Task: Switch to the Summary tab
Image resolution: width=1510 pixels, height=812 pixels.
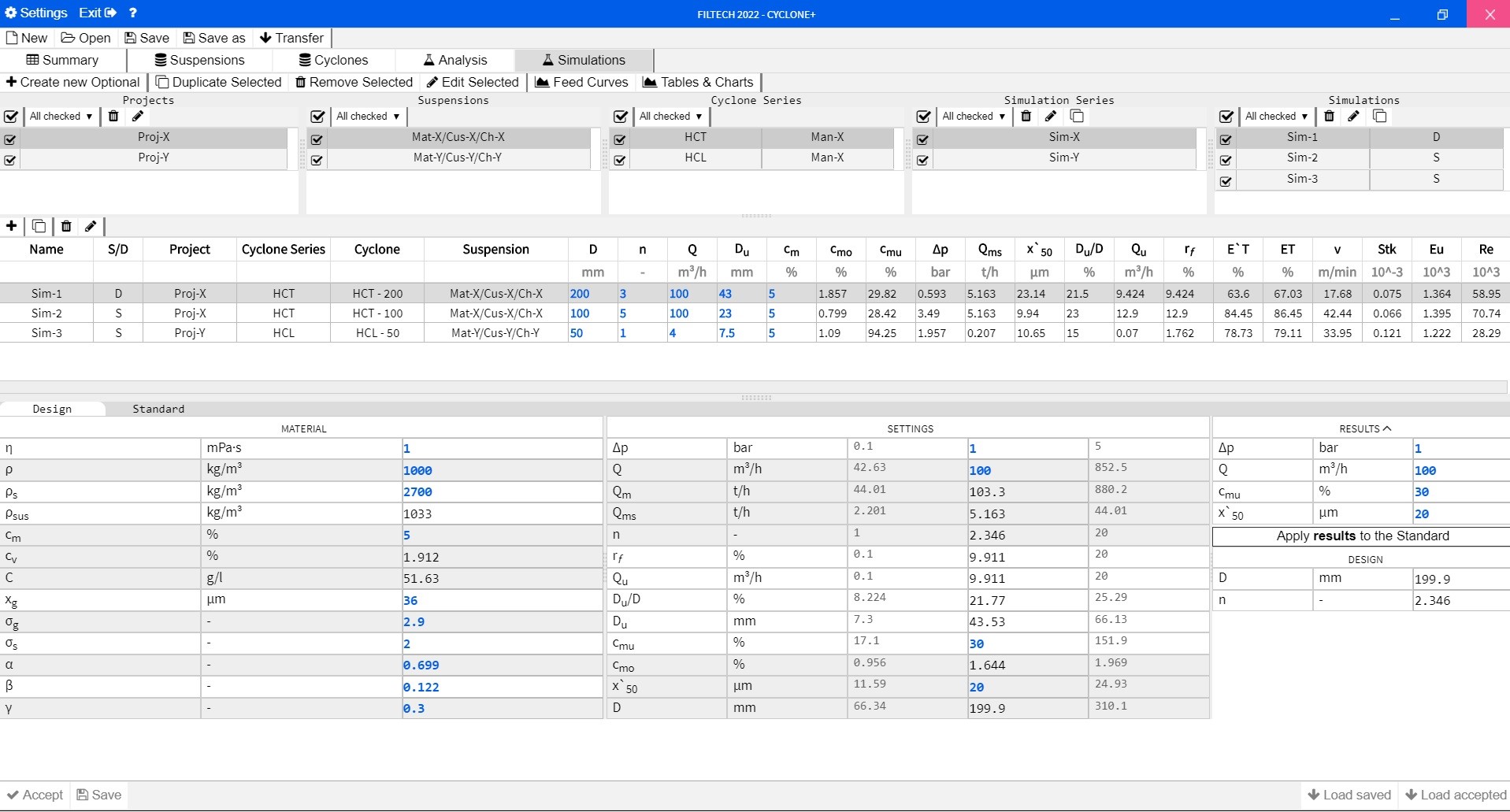Action: point(63,60)
